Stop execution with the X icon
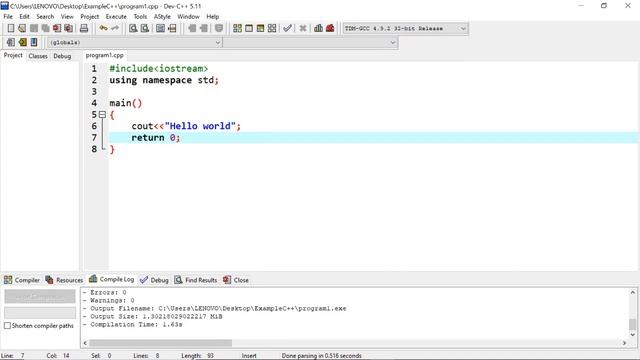This screenshot has height=360, width=640. point(303,28)
